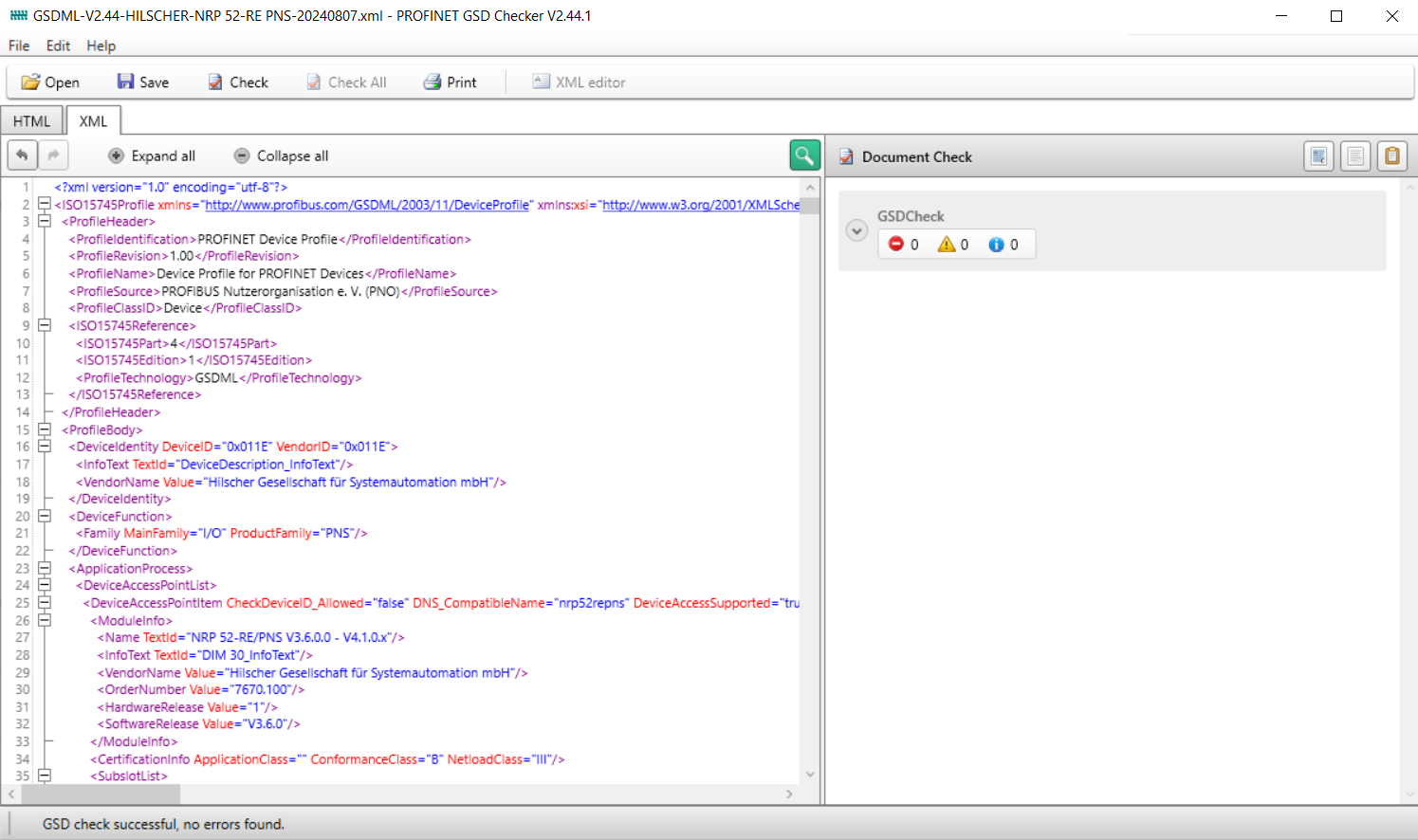Toggle the warning count filter in GSDCheck
Screen dimensions: 1418x840
pyautogui.click(x=953, y=245)
